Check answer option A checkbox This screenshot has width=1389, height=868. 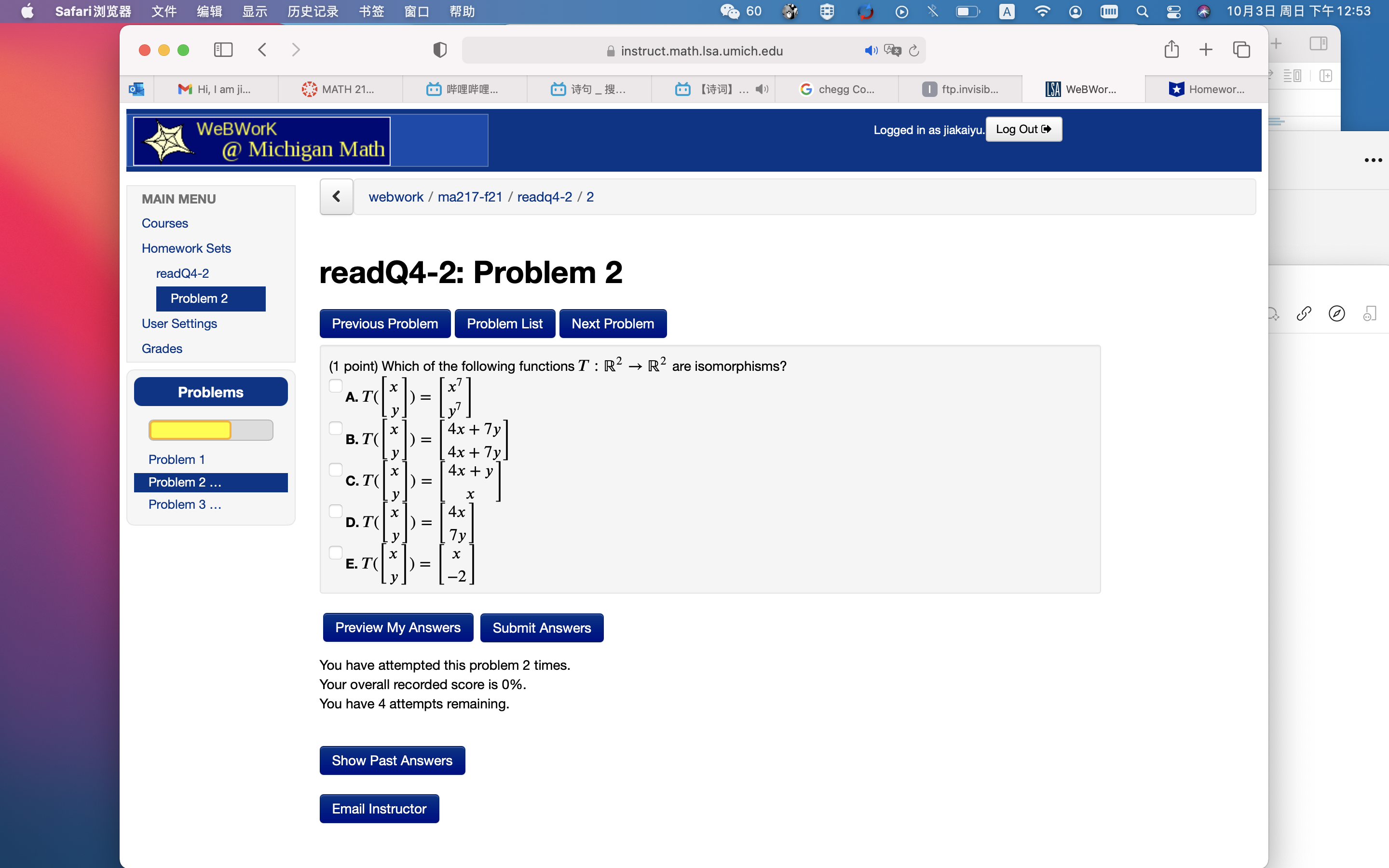(335, 386)
